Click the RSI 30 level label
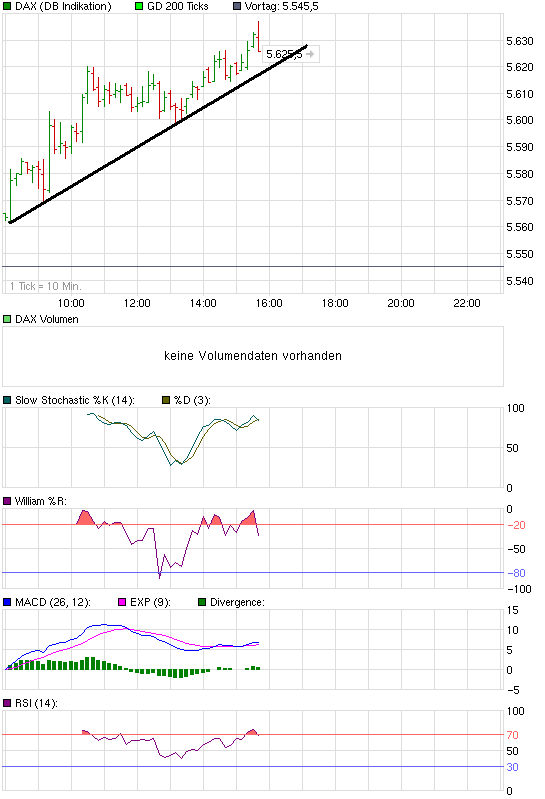 point(512,767)
